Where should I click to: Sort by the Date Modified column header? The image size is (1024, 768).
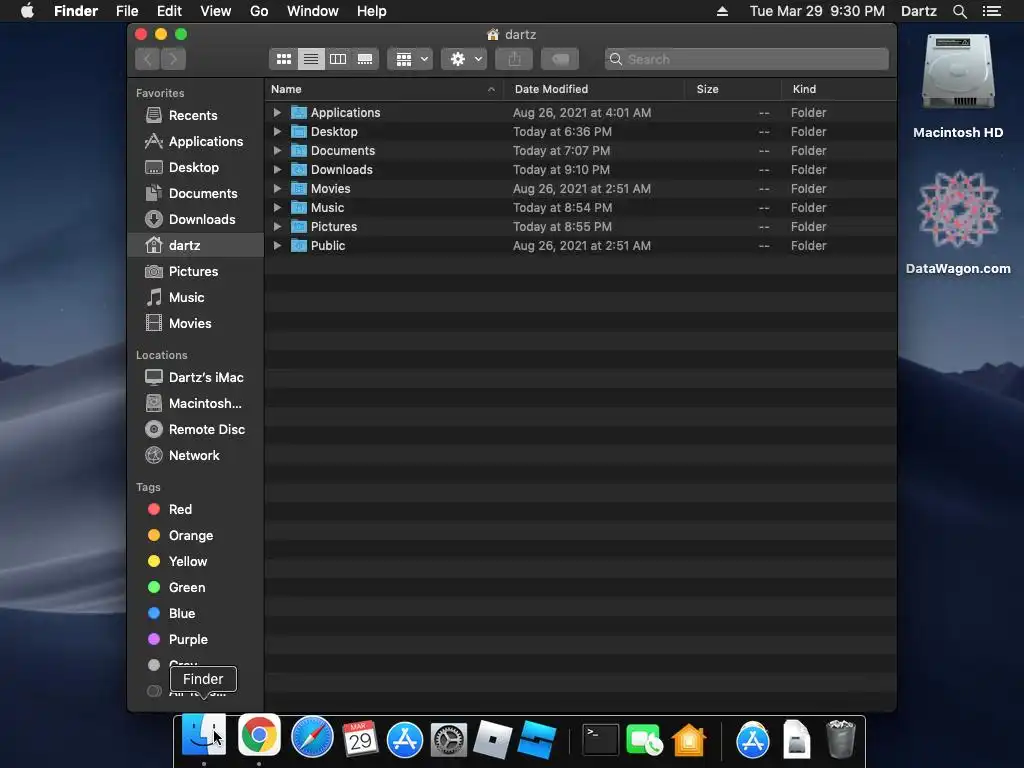tap(593, 89)
